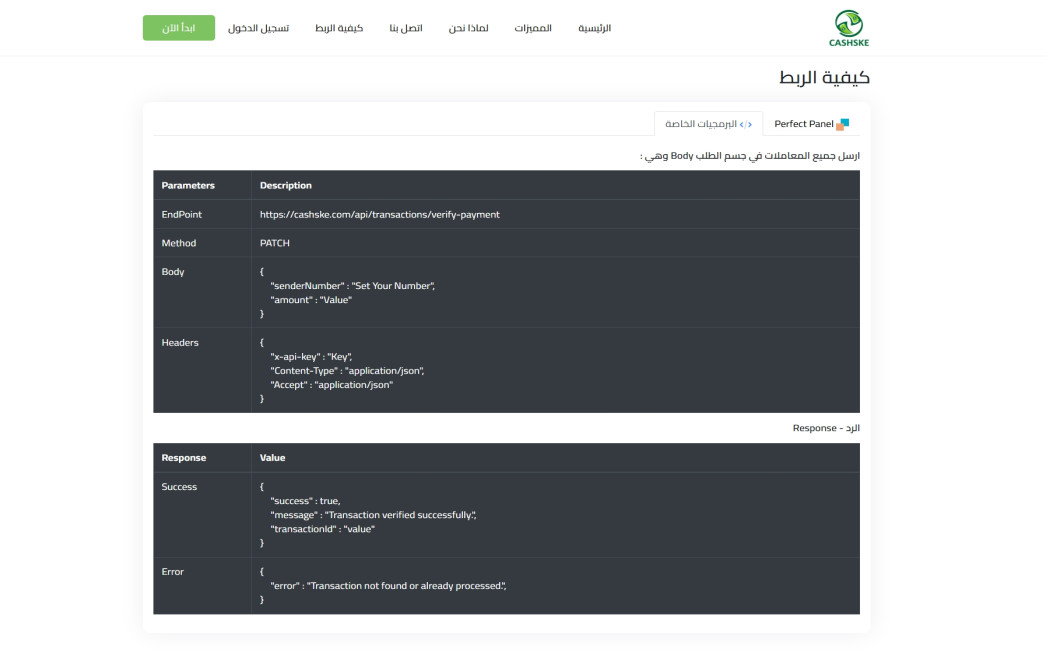Image resolution: width=1046 pixels, height=654 pixels.
Task: Click the Perfect Panel tab icon
Action: (x=843, y=124)
